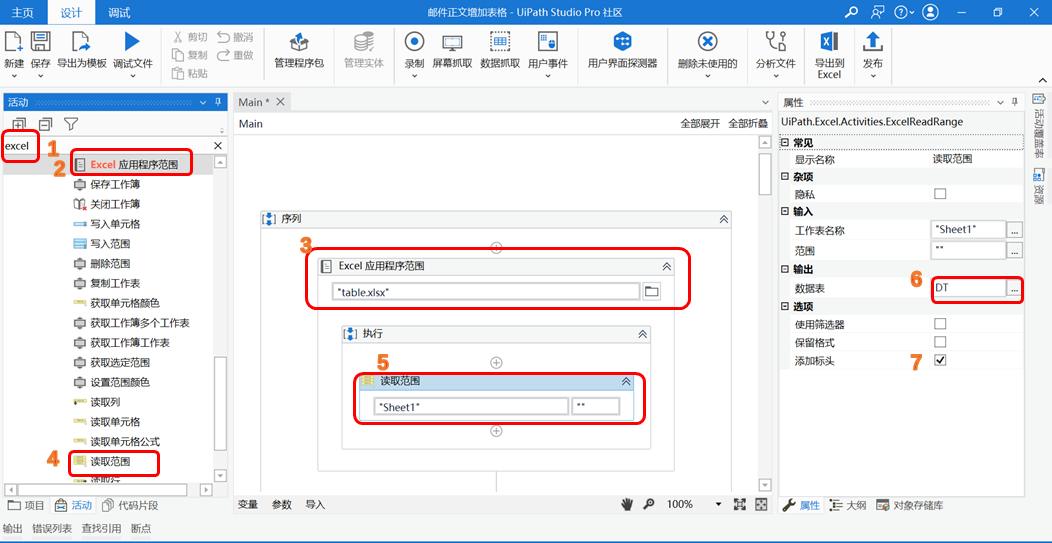The image size is (1052, 543).
Task: Toggle Private (隐私) checkbox
Action: pyautogui.click(x=940, y=194)
